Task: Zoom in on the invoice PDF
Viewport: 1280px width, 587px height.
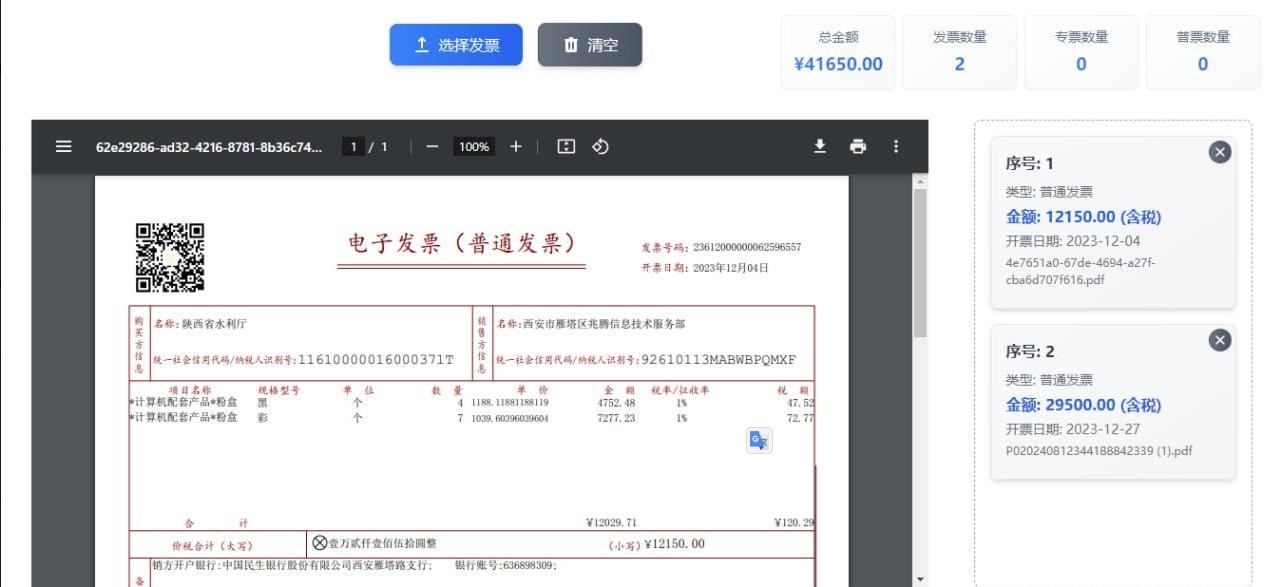Action: click(x=515, y=146)
